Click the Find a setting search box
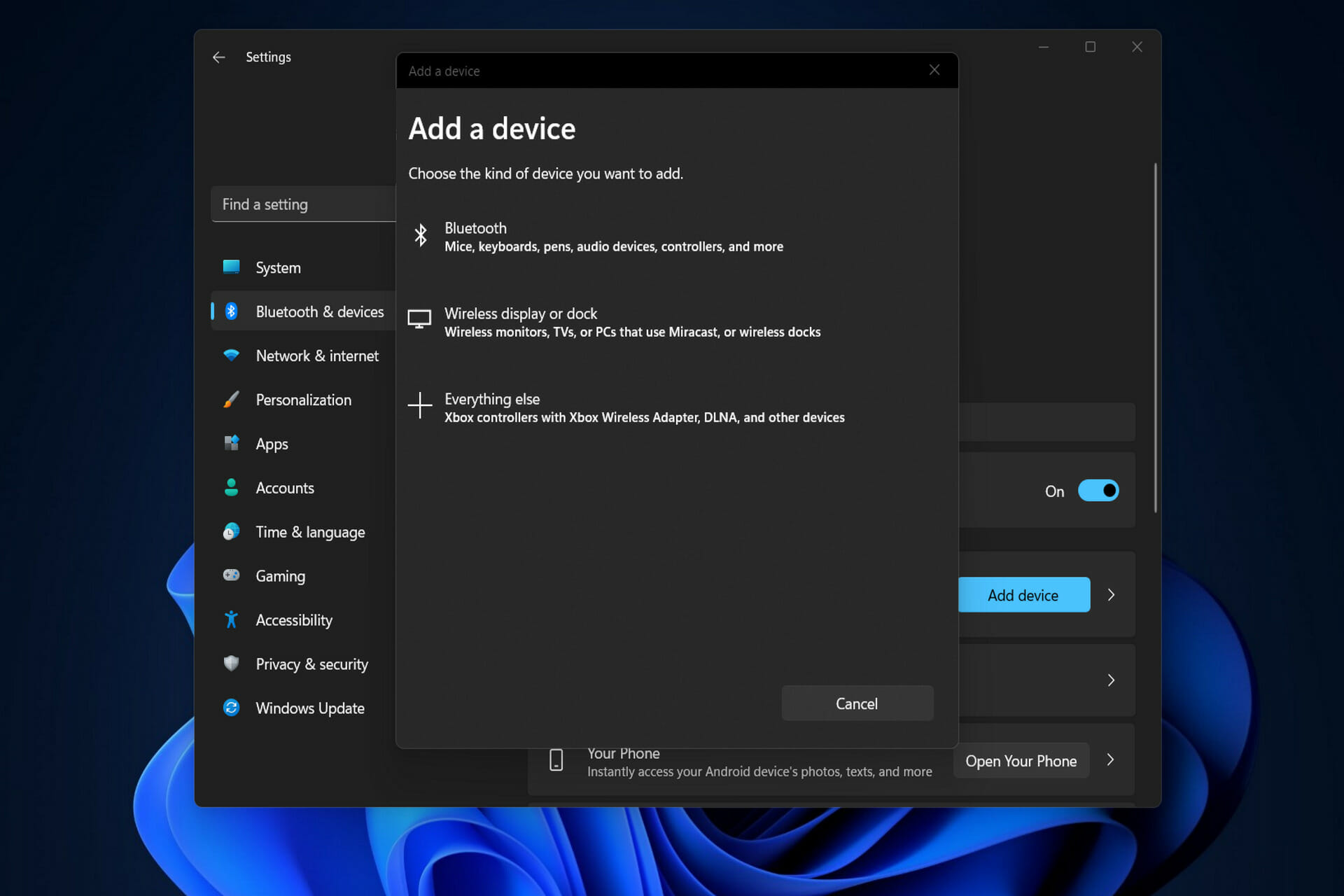The width and height of the screenshot is (1344, 896). pos(303,204)
